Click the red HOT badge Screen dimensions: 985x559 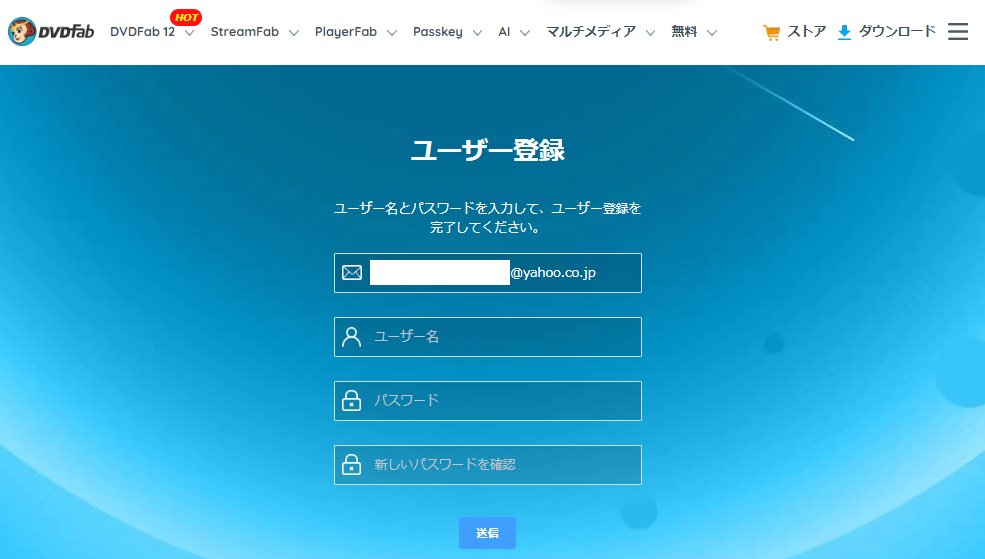(186, 18)
